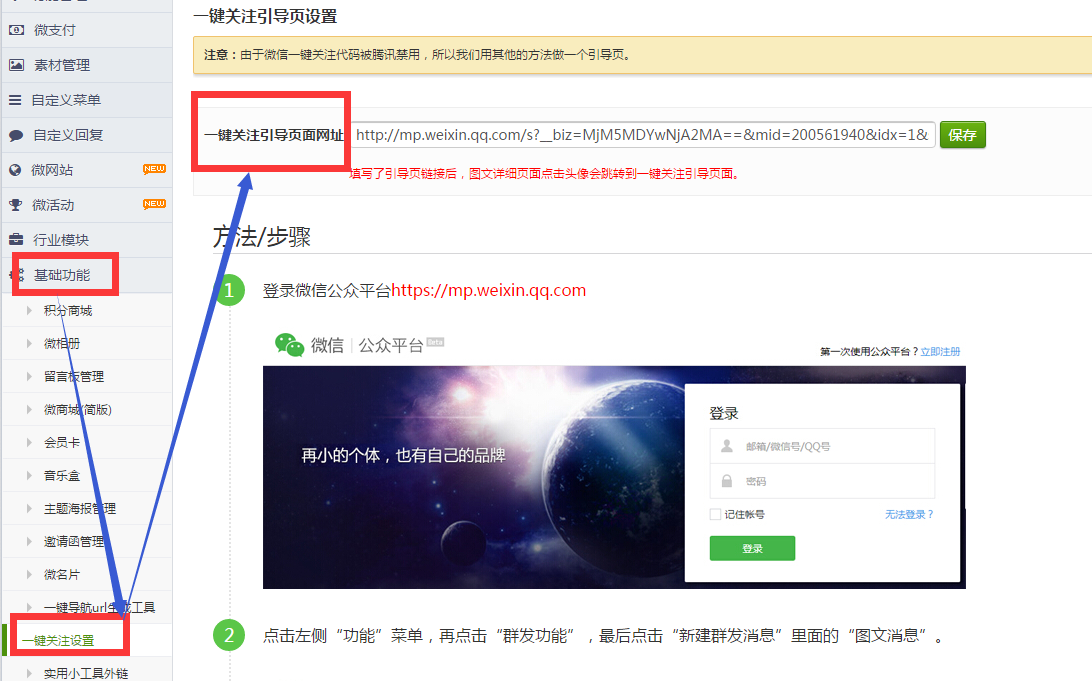Image resolution: width=1092 pixels, height=681 pixels.
Task: Click the 立即注册 registration link
Action: (x=940, y=352)
